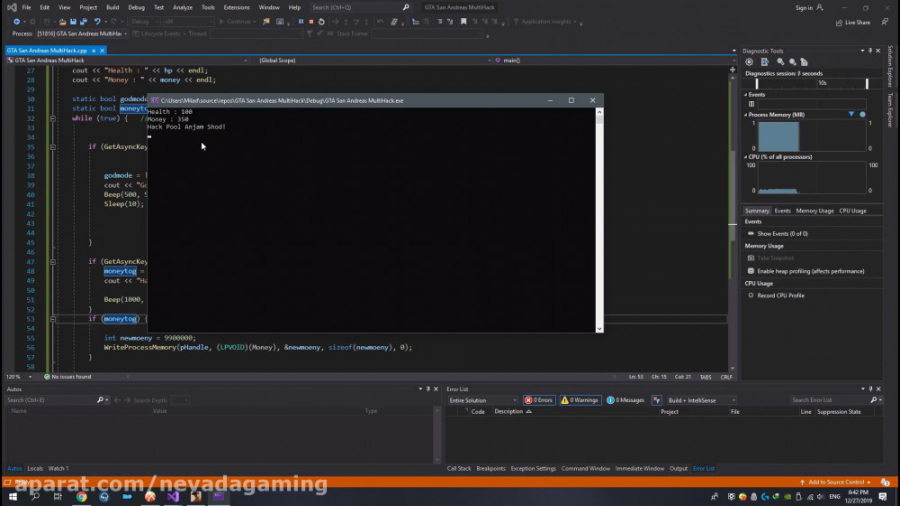Open the Breakpoints tab
This screenshot has width=900, height=506.
click(491, 469)
